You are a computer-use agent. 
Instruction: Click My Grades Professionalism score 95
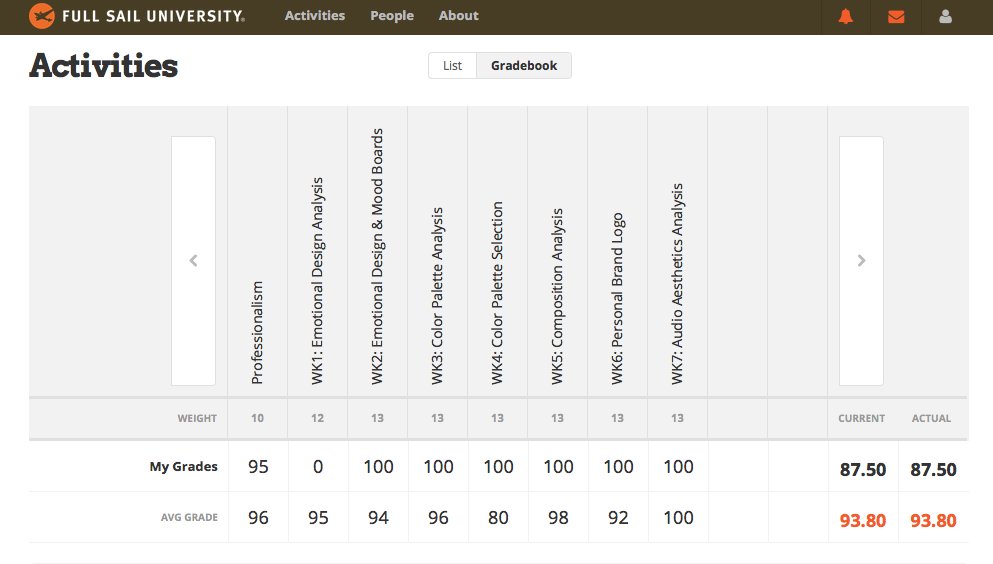point(258,467)
